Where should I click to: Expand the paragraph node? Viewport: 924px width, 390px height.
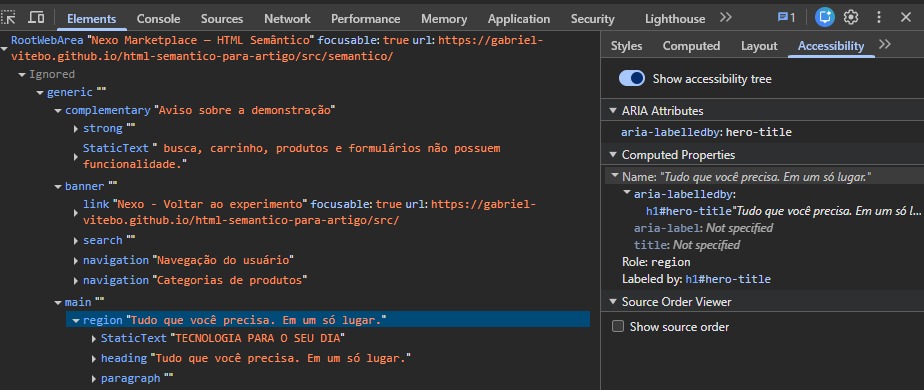(x=94, y=379)
